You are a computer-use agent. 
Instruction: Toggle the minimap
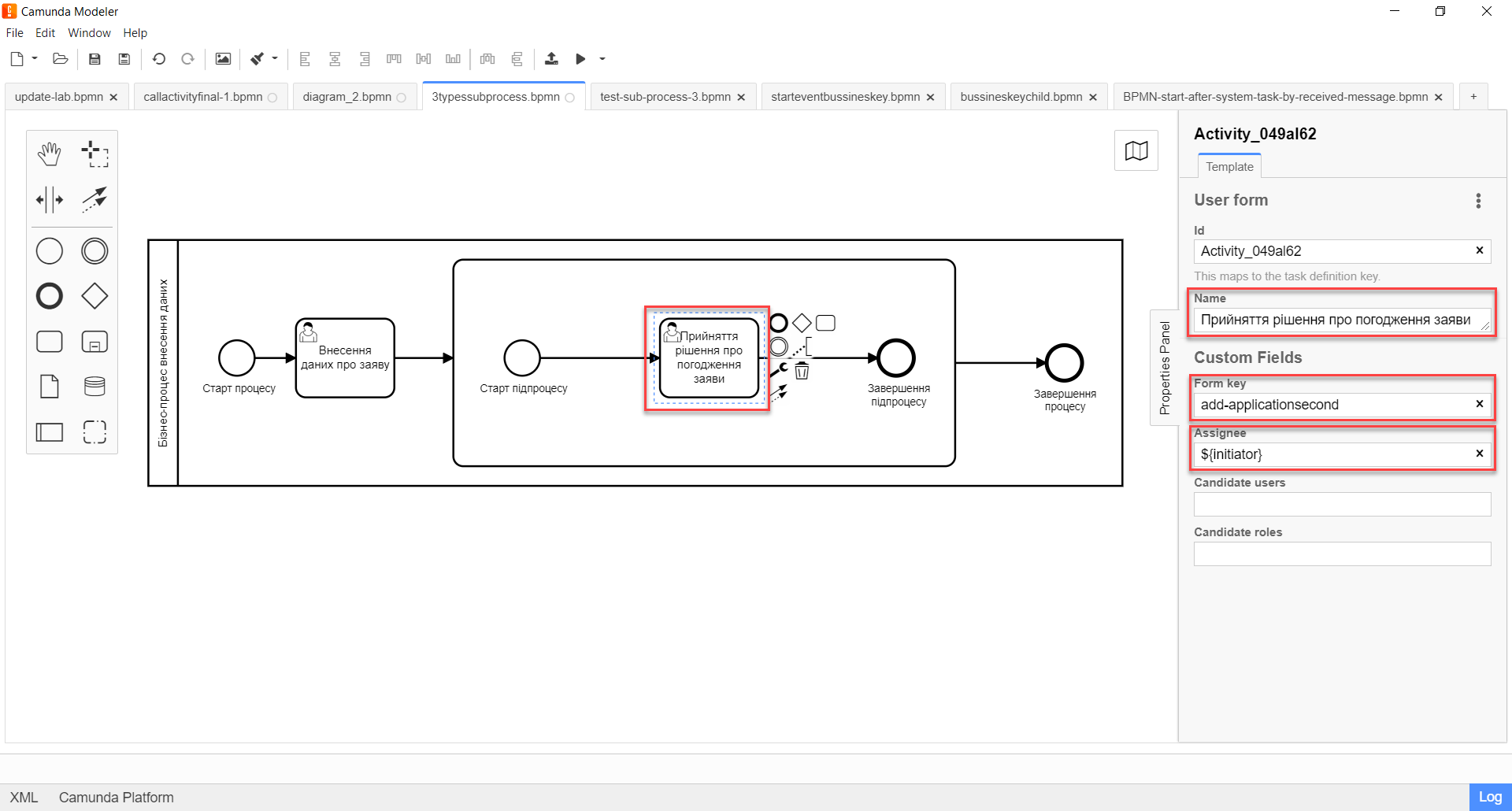(x=1136, y=150)
